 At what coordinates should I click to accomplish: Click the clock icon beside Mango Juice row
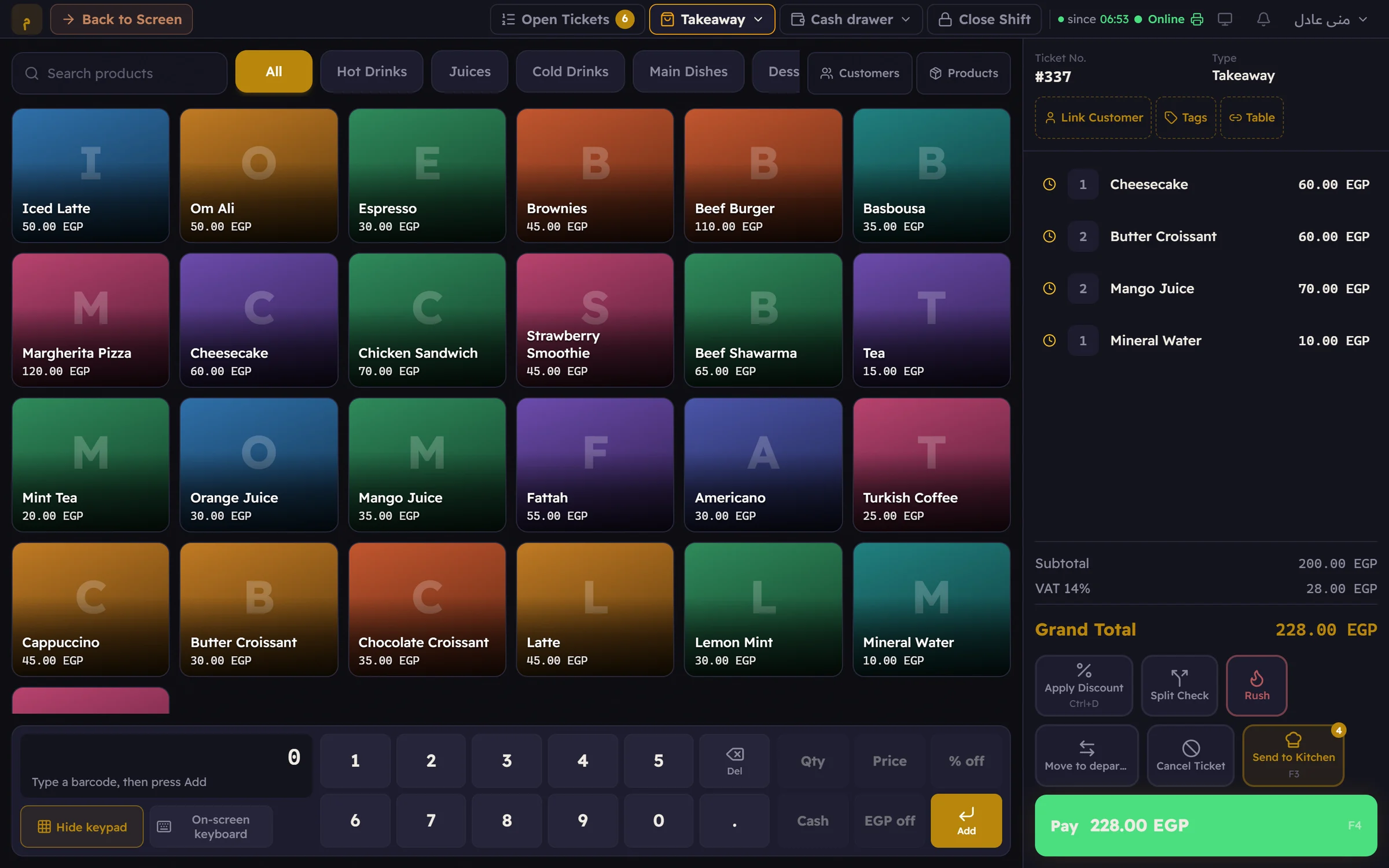pos(1049,289)
